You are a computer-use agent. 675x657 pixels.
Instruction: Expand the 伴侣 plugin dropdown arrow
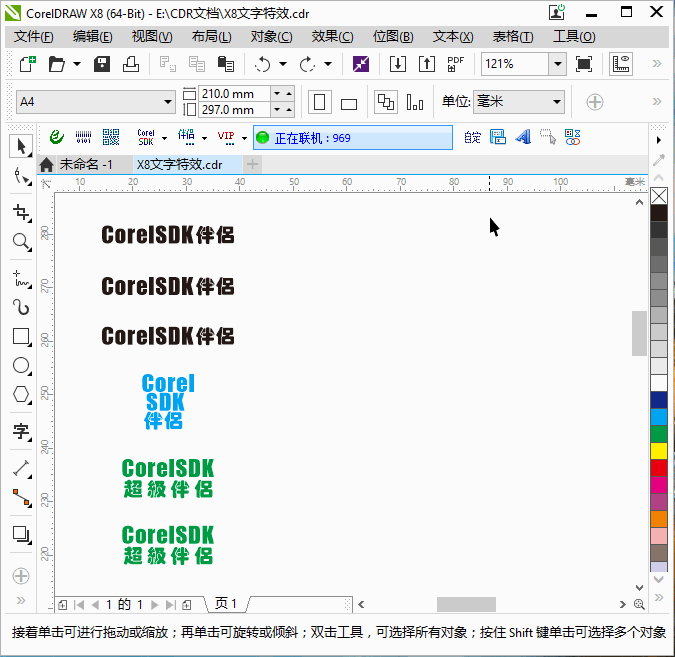pyautogui.click(x=204, y=138)
